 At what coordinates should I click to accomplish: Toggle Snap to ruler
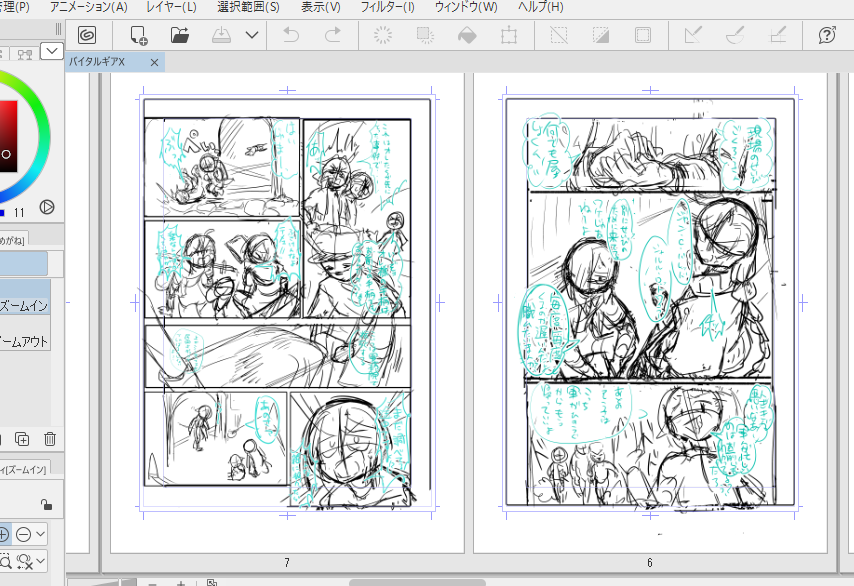(693, 35)
